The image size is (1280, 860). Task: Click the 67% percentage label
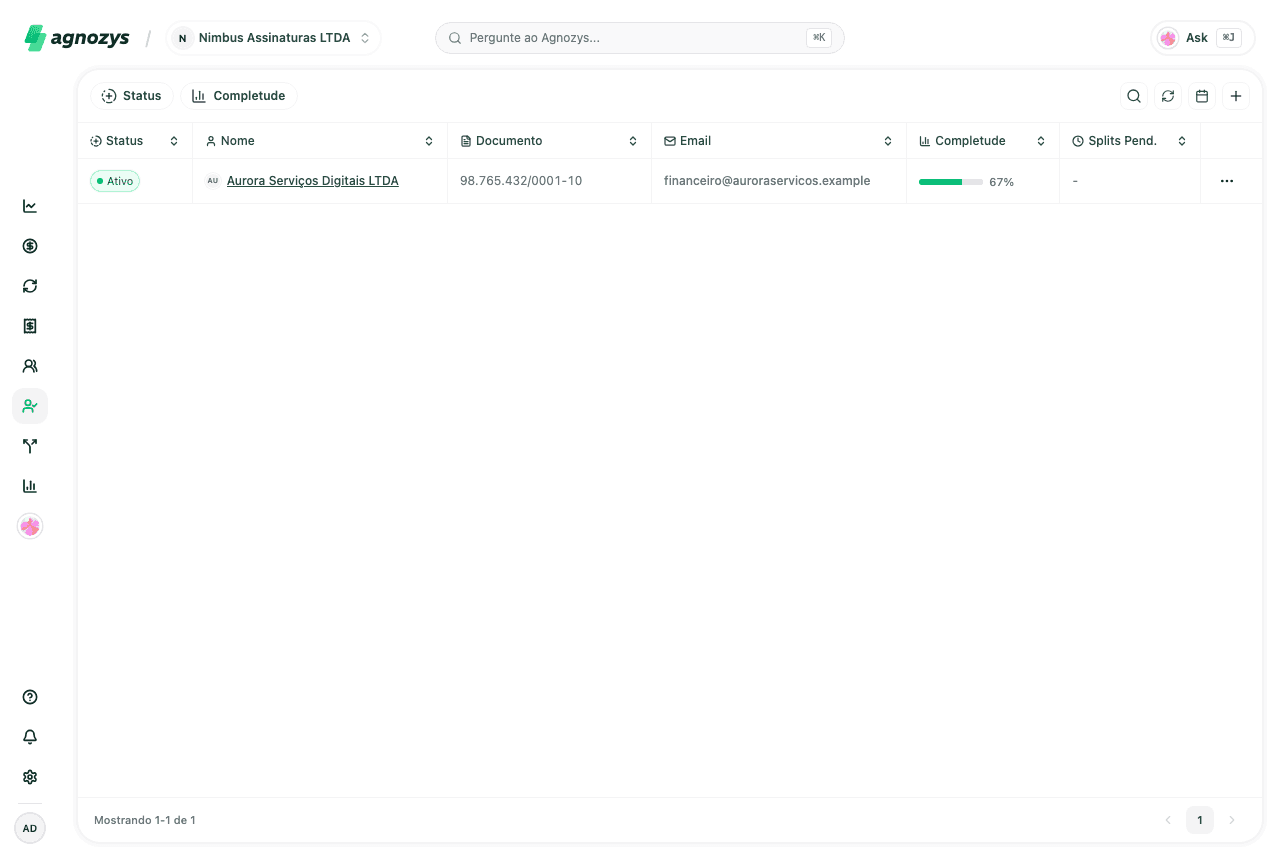pyautogui.click(x=1001, y=182)
